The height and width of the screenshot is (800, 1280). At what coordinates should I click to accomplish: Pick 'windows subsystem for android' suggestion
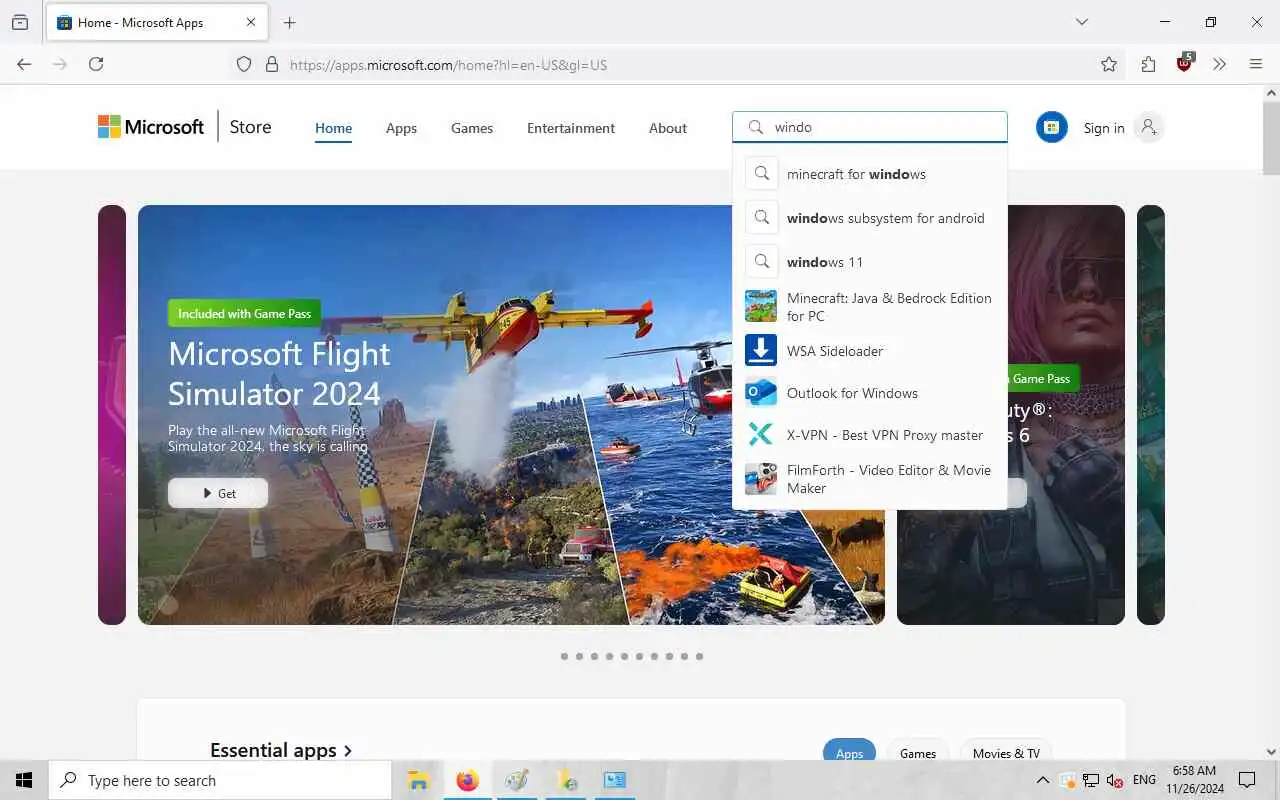point(870,218)
